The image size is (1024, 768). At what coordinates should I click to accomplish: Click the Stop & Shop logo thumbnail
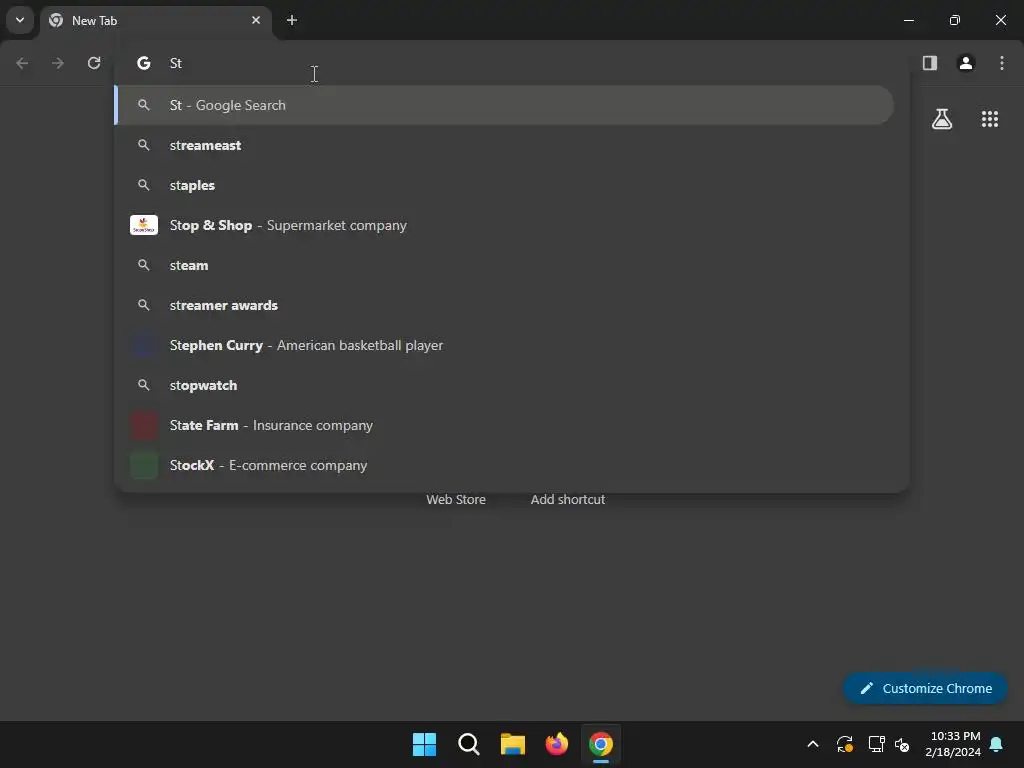coord(144,225)
